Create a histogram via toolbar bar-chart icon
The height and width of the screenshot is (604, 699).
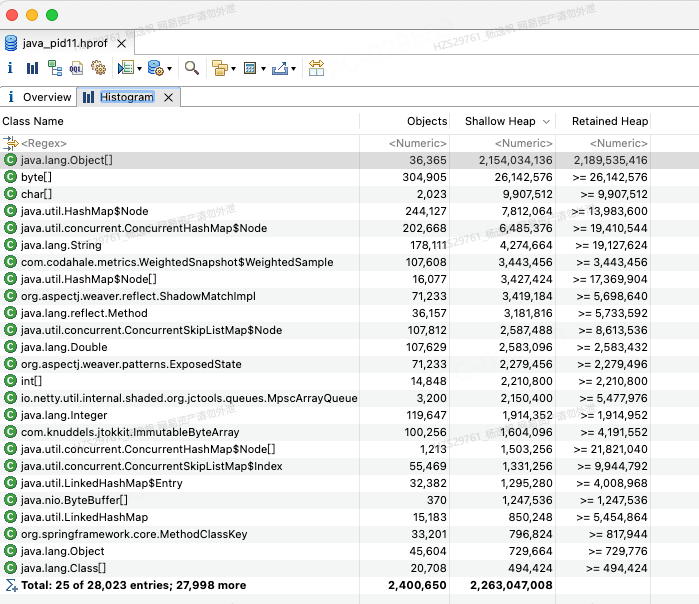click(32, 68)
